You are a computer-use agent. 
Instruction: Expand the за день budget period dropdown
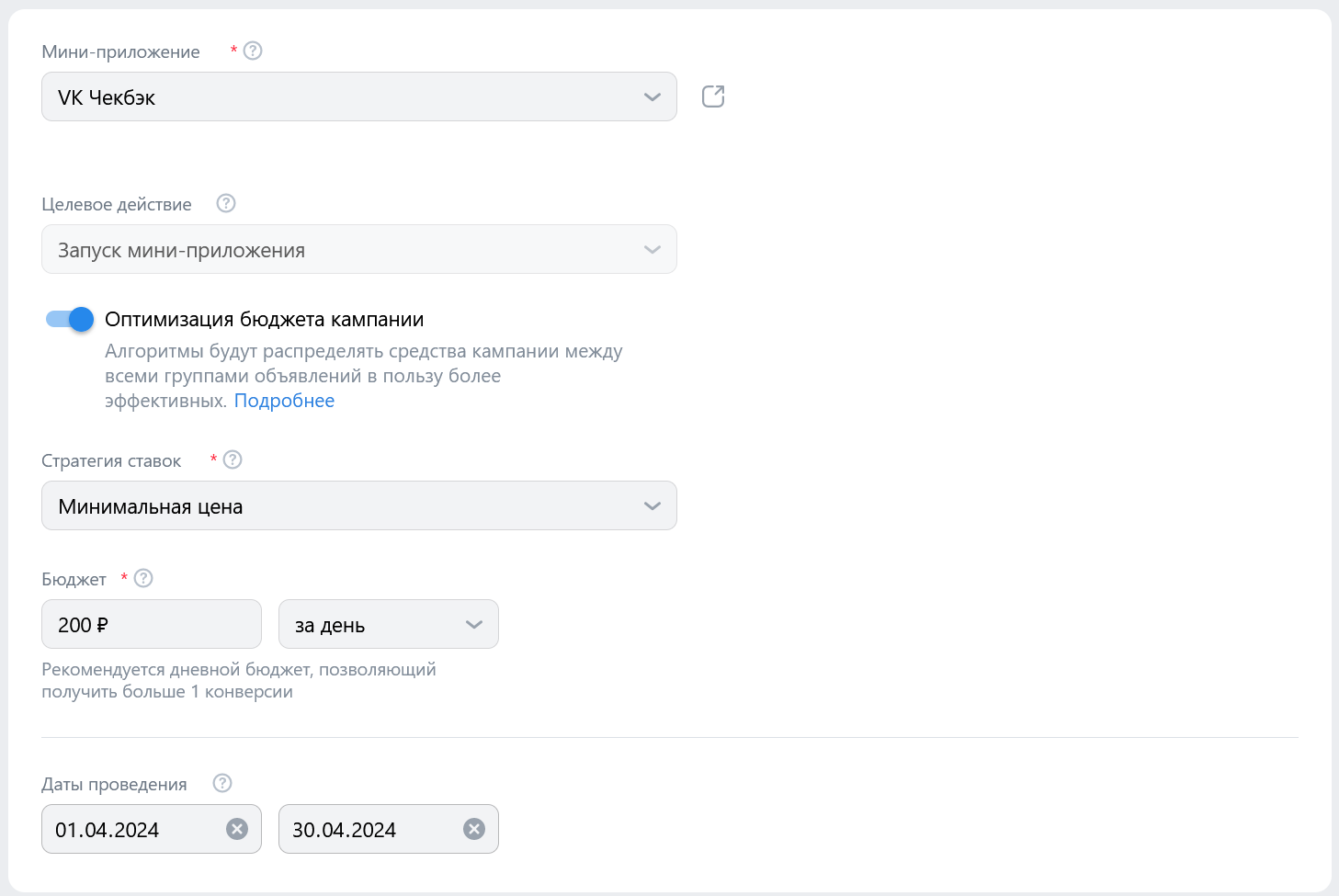tap(388, 624)
